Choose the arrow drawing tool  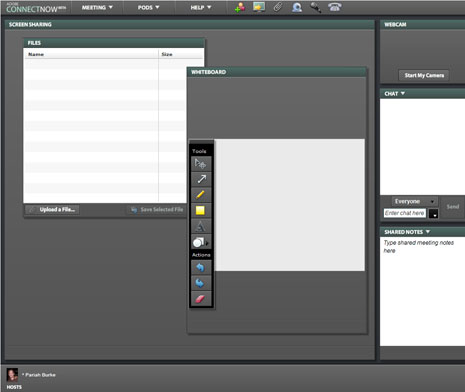[x=201, y=179]
